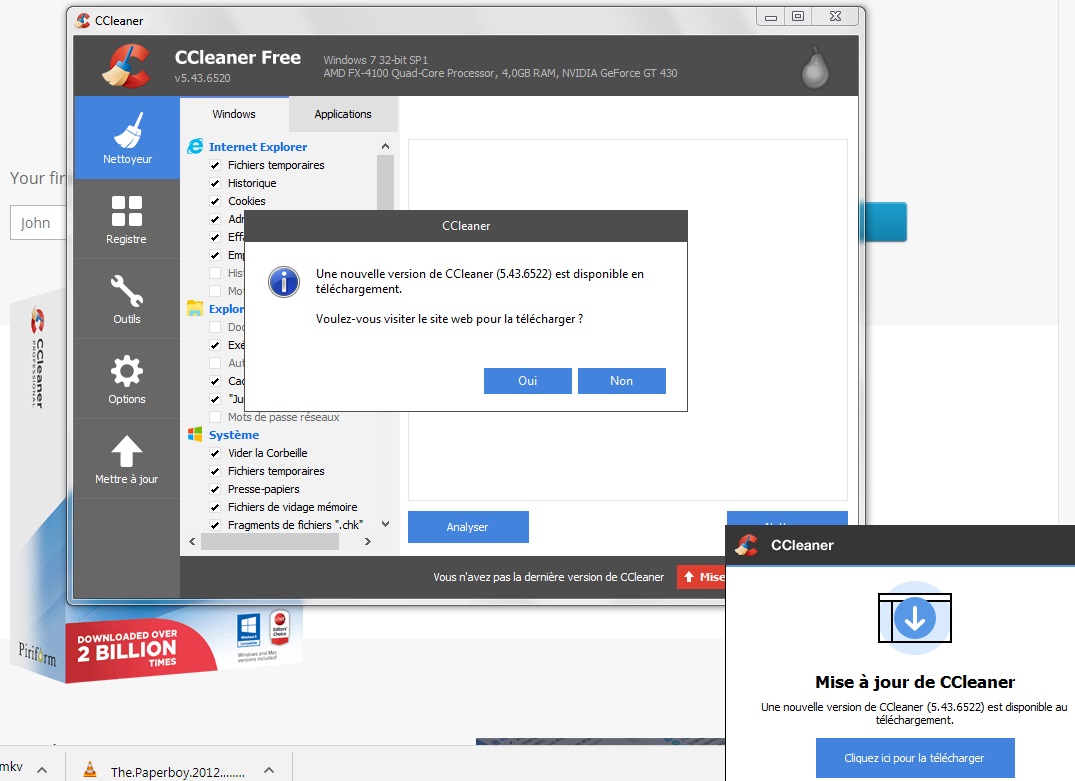1075x781 pixels.
Task: Enable Mots de passe réseaux checkbox
Action: pos(215,417)
